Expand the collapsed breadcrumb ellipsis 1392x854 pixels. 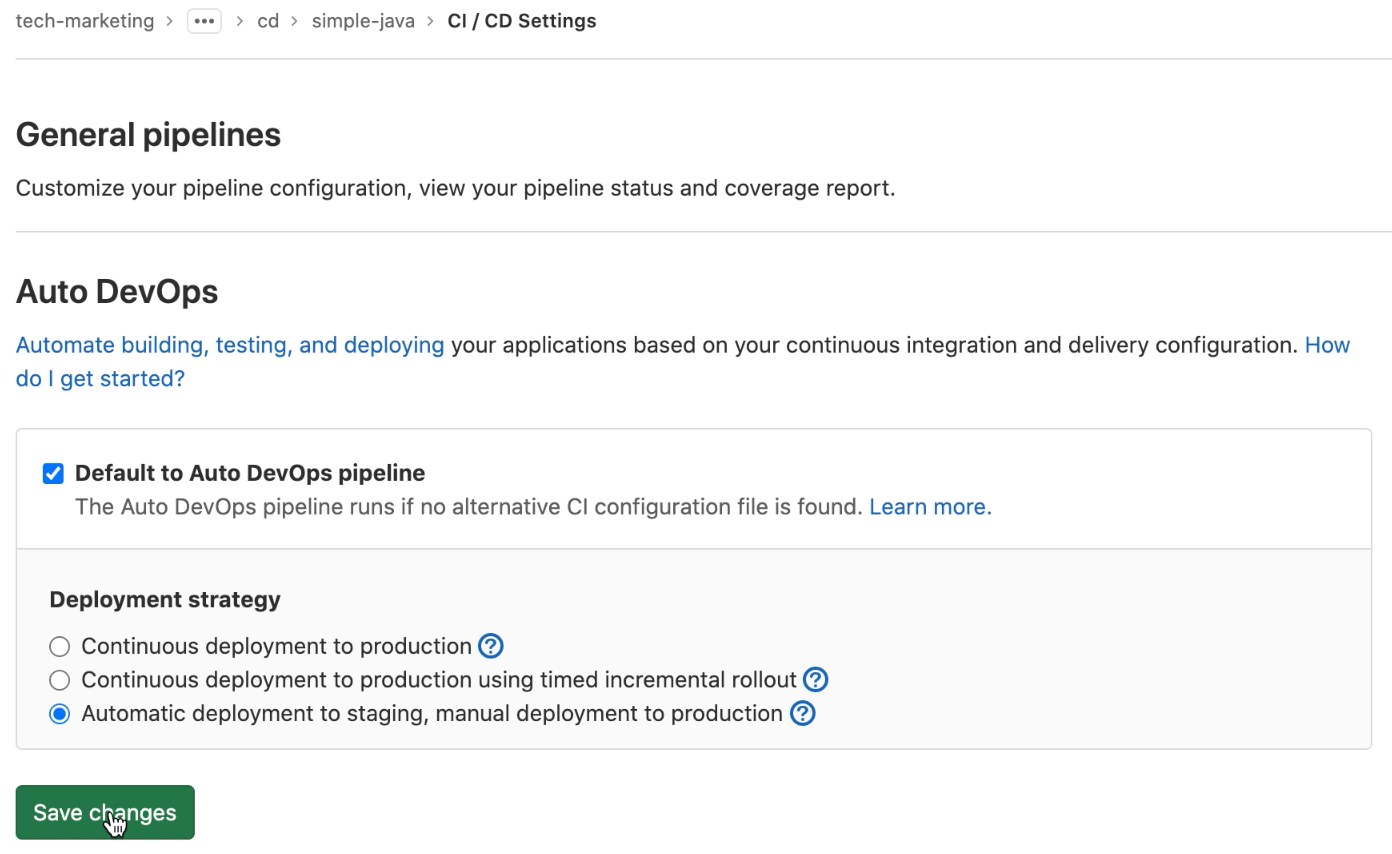(x=204, y=21)
